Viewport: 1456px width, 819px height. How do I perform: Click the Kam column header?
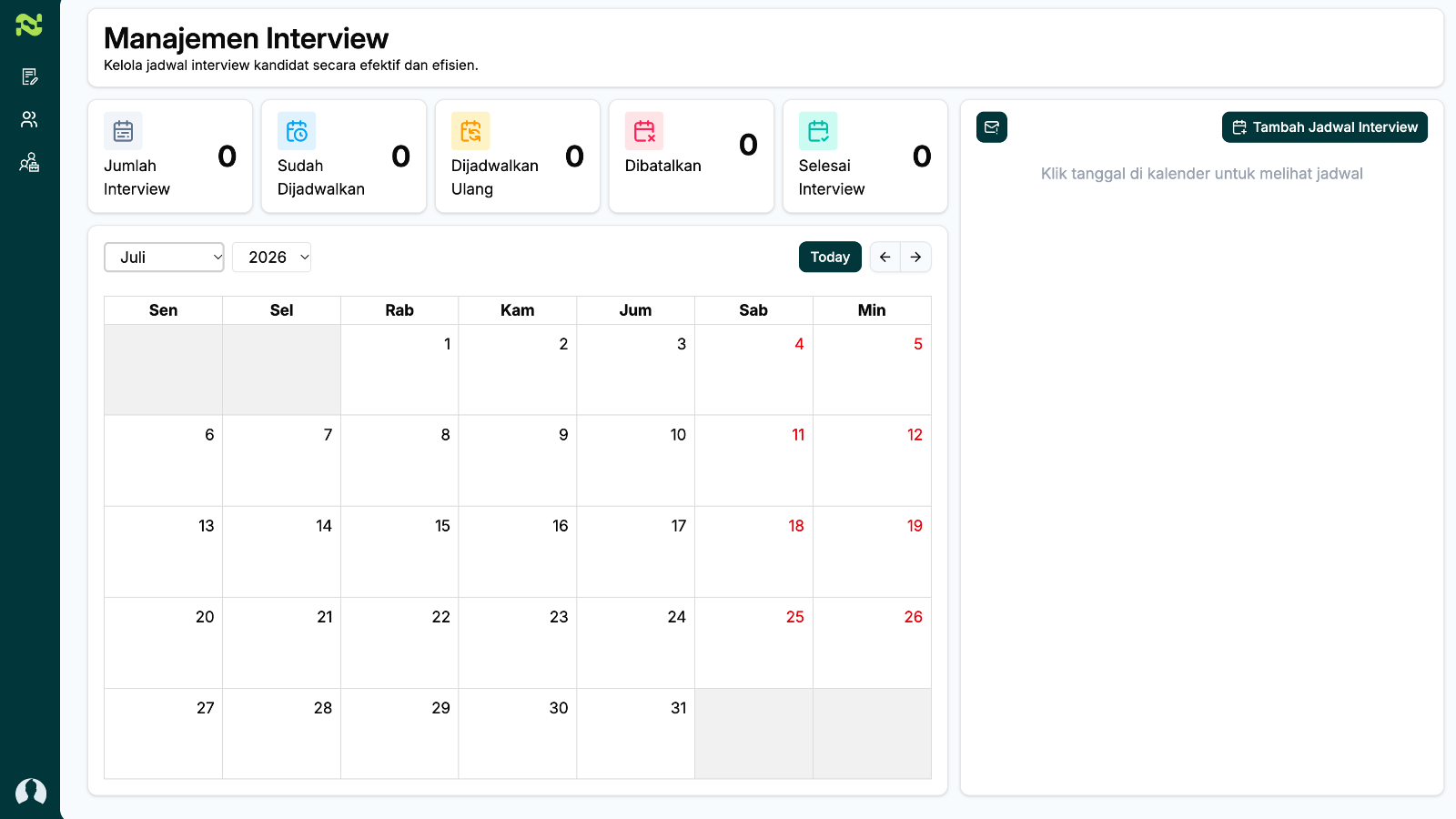pyautogui.click(x=518, y=310)
